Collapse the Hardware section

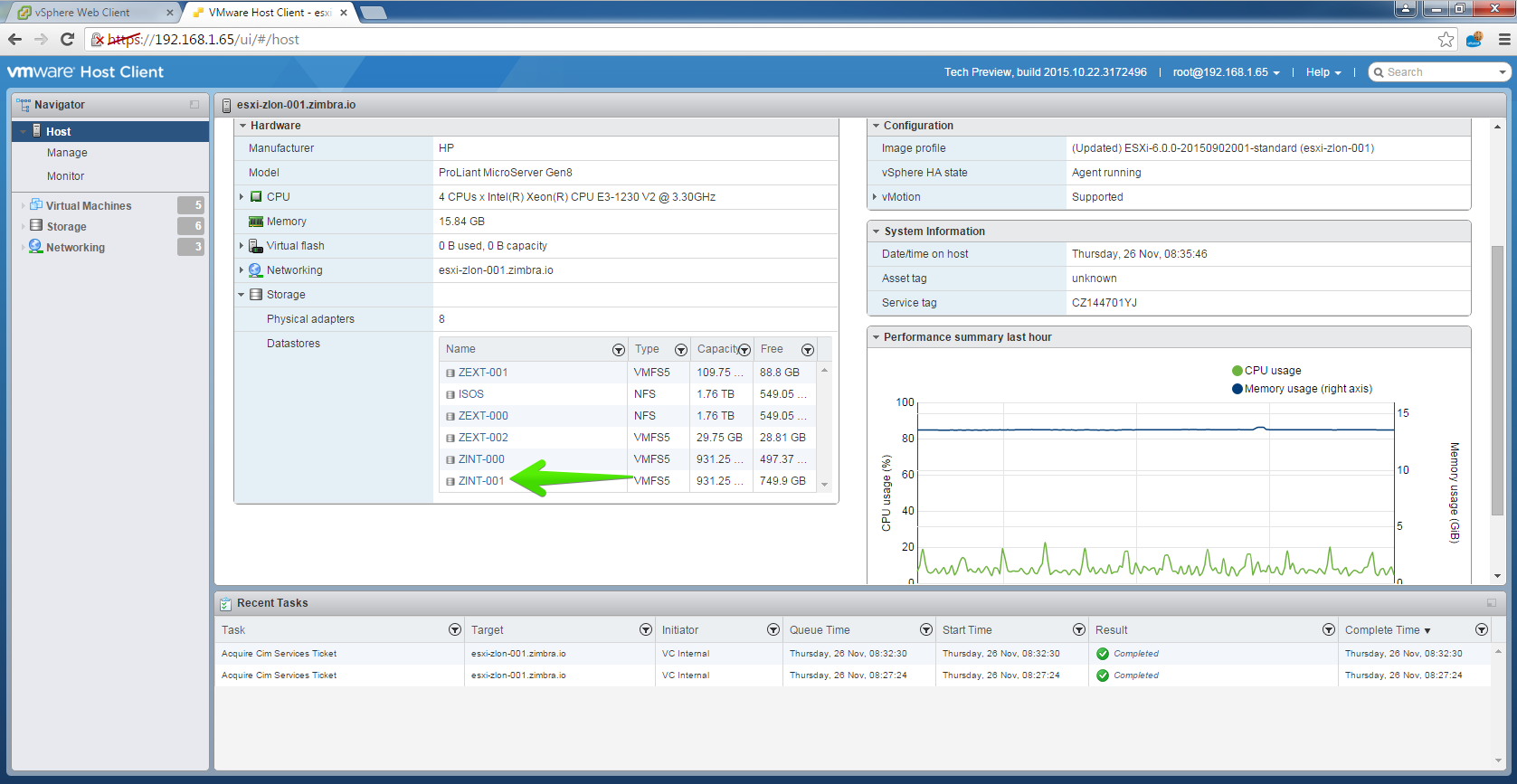tap(242, 126)
